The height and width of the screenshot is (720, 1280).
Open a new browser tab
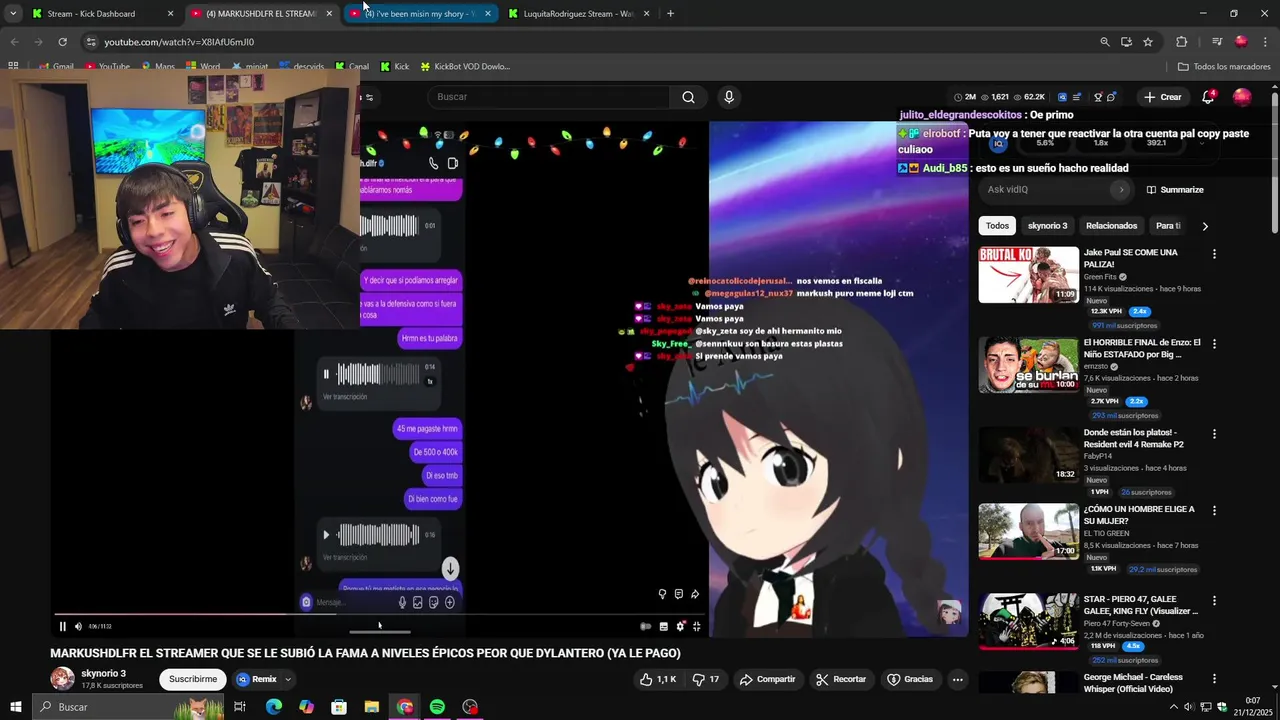(x=670, y=14)
